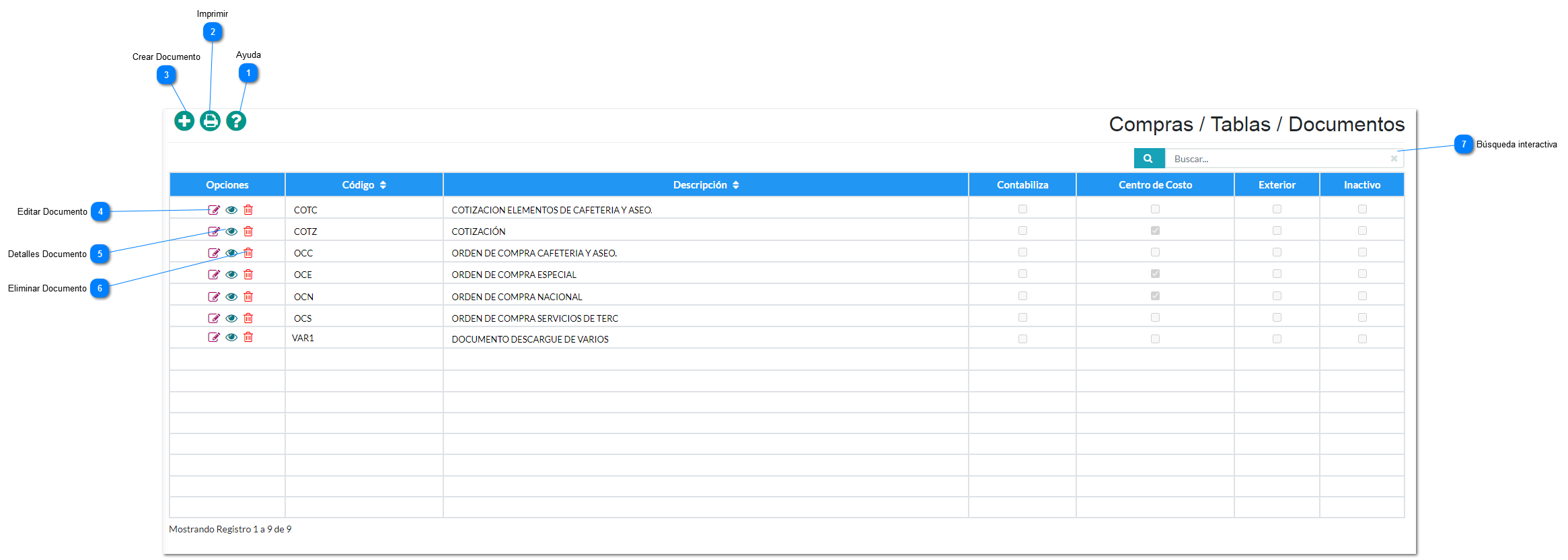
Task: Sort table by Descripción column header
Action: [x=706, y=185]
